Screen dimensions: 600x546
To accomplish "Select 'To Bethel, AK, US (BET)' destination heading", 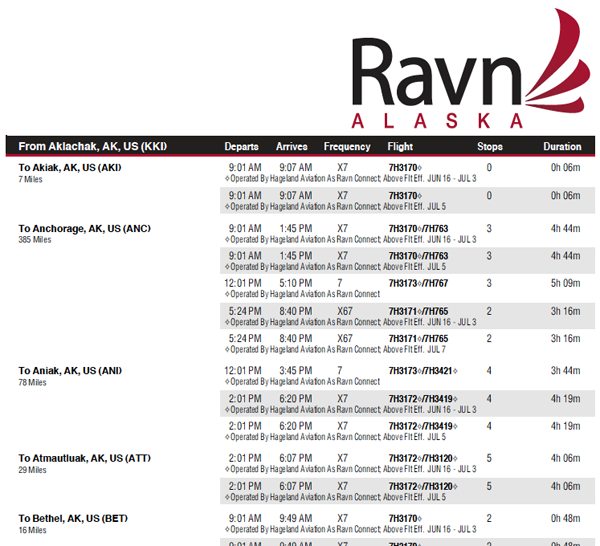I will point(73,518).
